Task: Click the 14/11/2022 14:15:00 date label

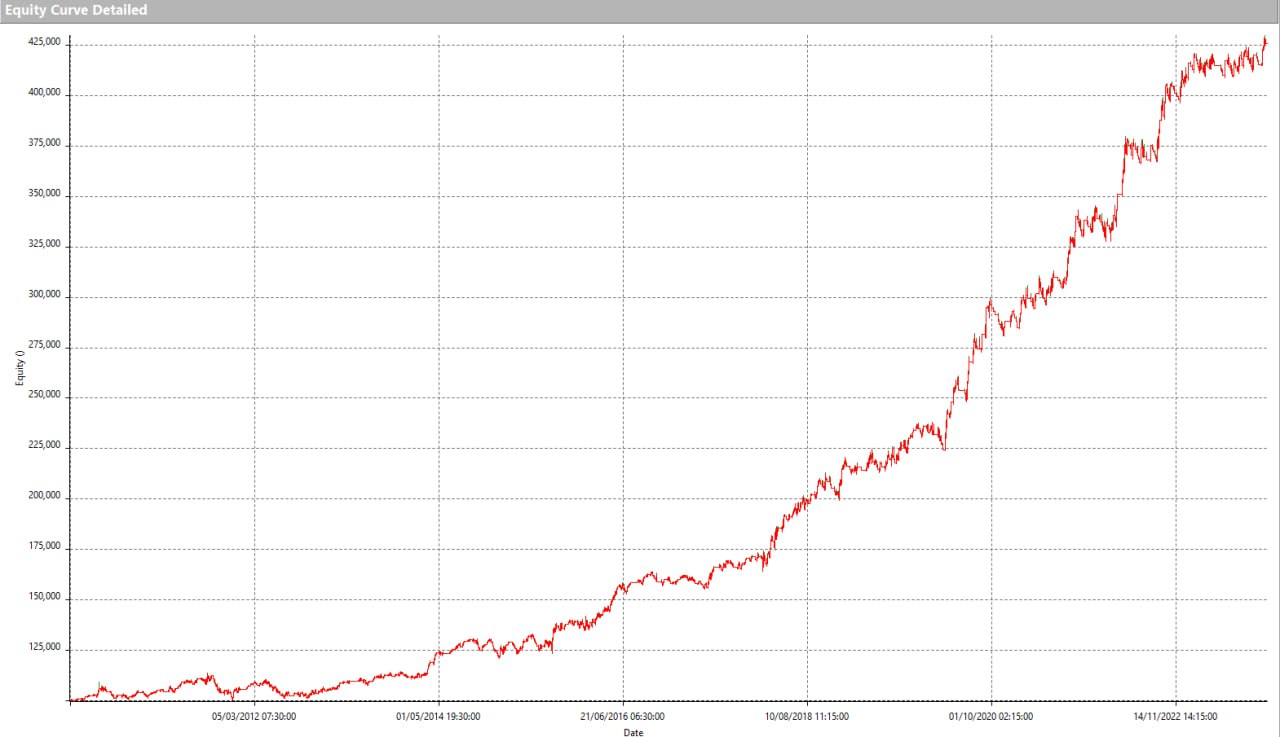Action: pyautogui.click(x=1175, y=716)
